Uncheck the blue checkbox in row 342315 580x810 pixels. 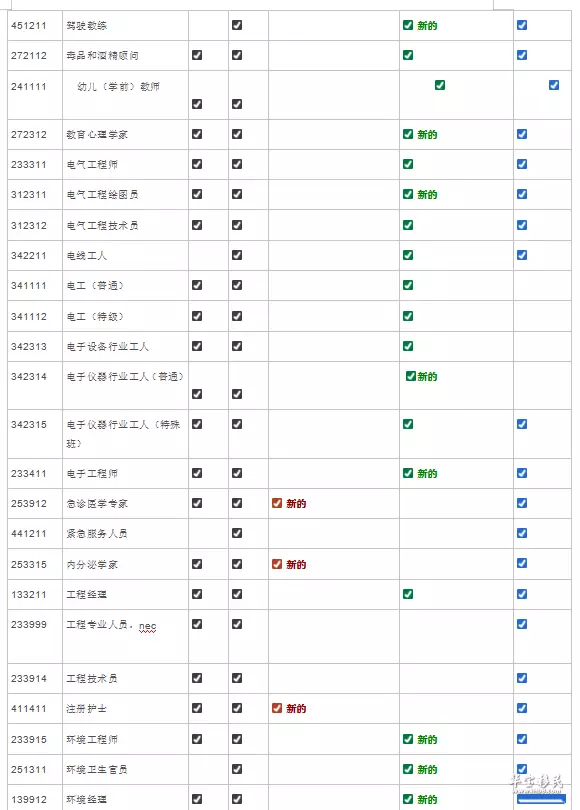coord(522,424)
